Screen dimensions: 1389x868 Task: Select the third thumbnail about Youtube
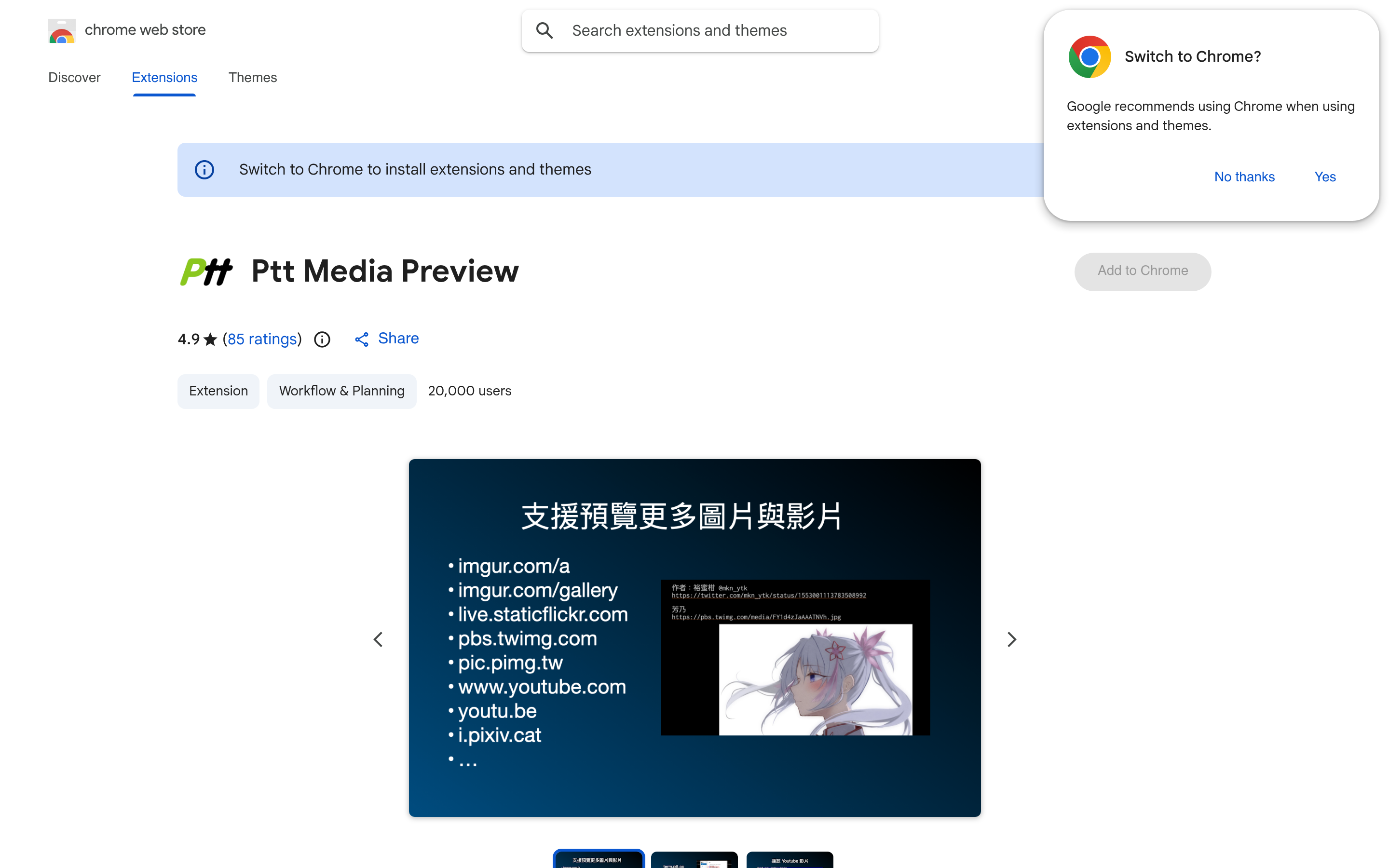point(789,859)
